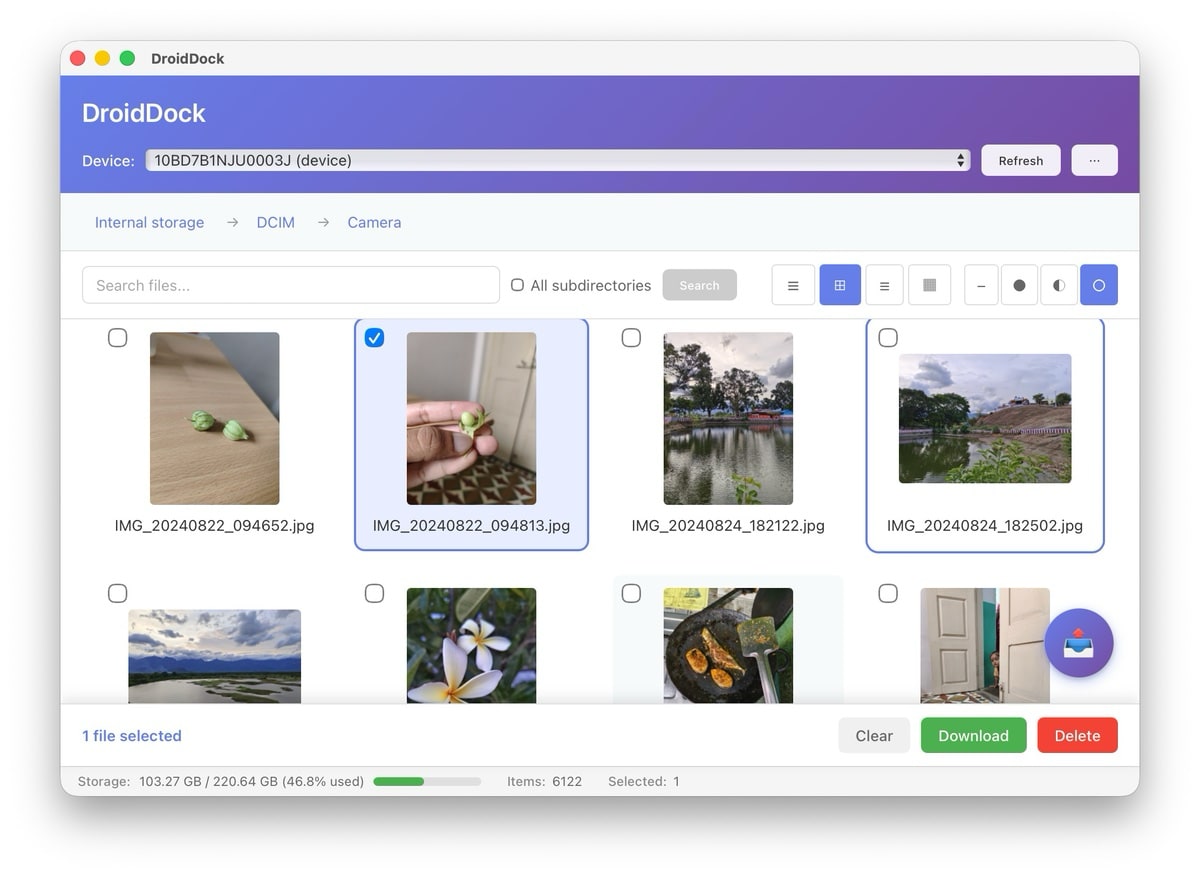The height and width of the screenshot is (876, 1200).
Task: Select the filled circle icon option
Action: tap(1019, 285)
